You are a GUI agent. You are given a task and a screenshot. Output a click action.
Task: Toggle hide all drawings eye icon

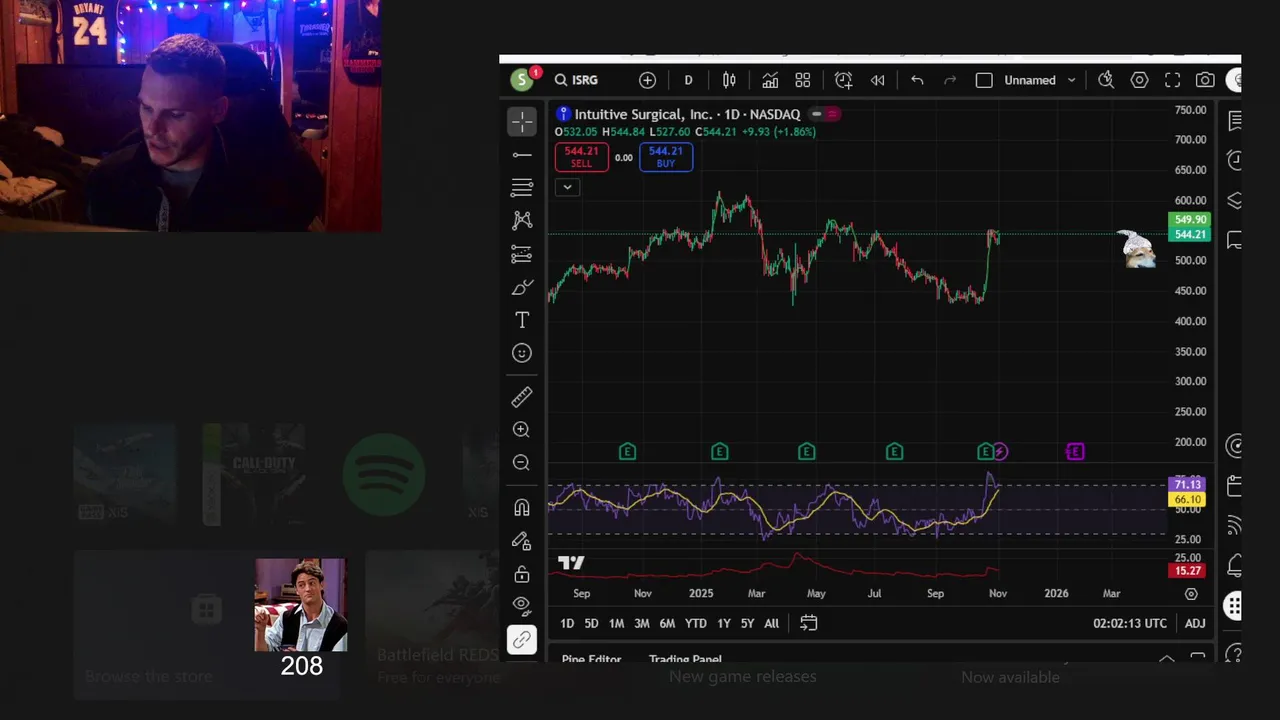(x=521, y=604)
